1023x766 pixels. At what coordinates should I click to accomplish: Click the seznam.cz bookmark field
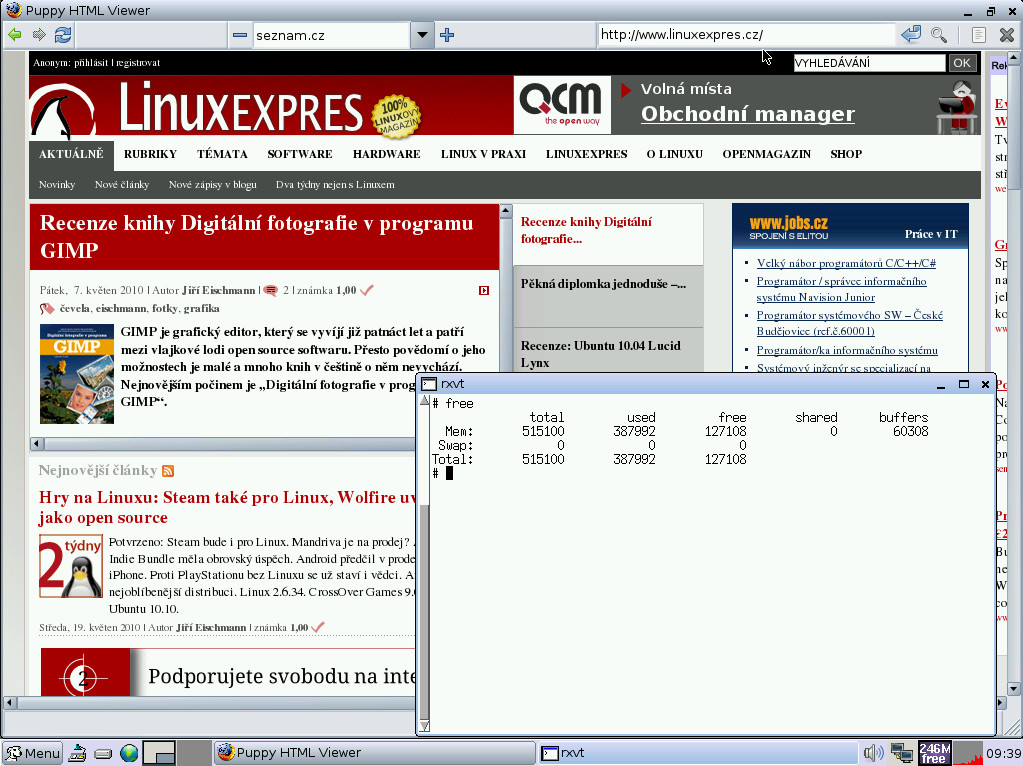(x=331, y=35)
